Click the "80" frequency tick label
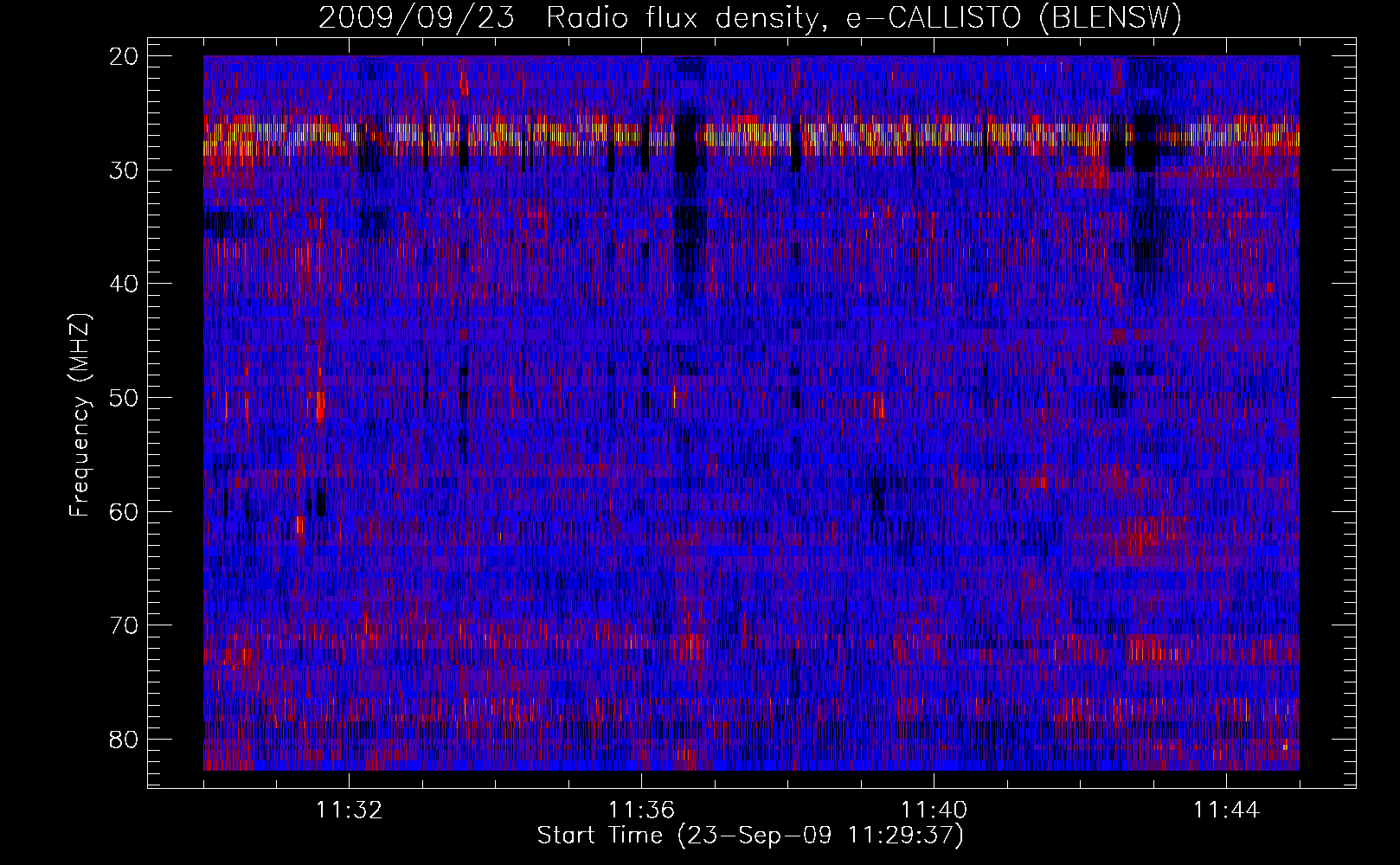This screenshot has height=865, width=1400. pos(125,740)
